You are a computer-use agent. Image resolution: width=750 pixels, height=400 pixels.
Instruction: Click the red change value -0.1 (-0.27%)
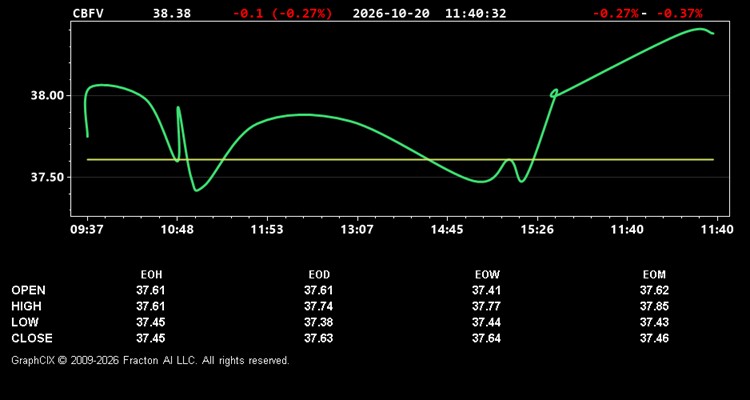click(x=282, y=13)
